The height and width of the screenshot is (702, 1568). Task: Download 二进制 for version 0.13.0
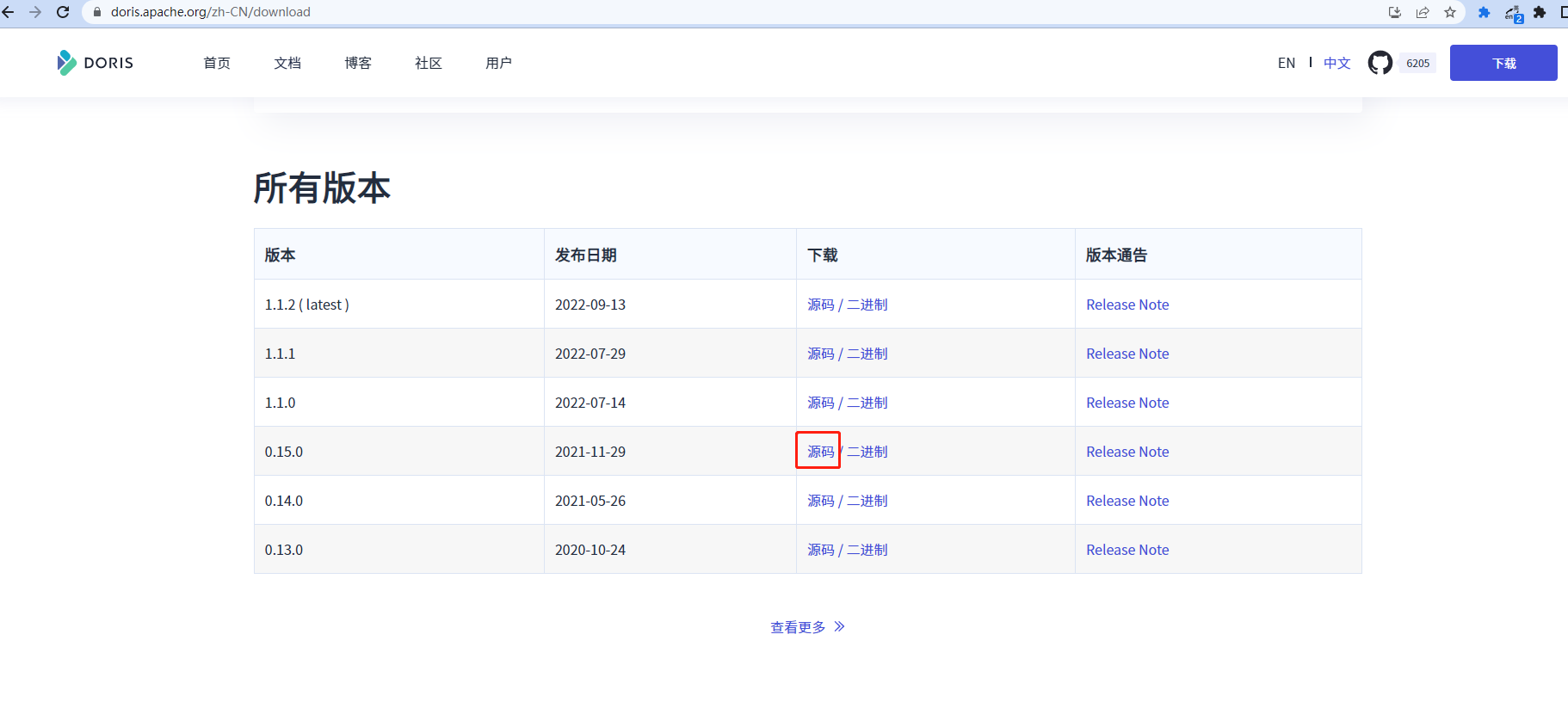(x=867, y=550)
